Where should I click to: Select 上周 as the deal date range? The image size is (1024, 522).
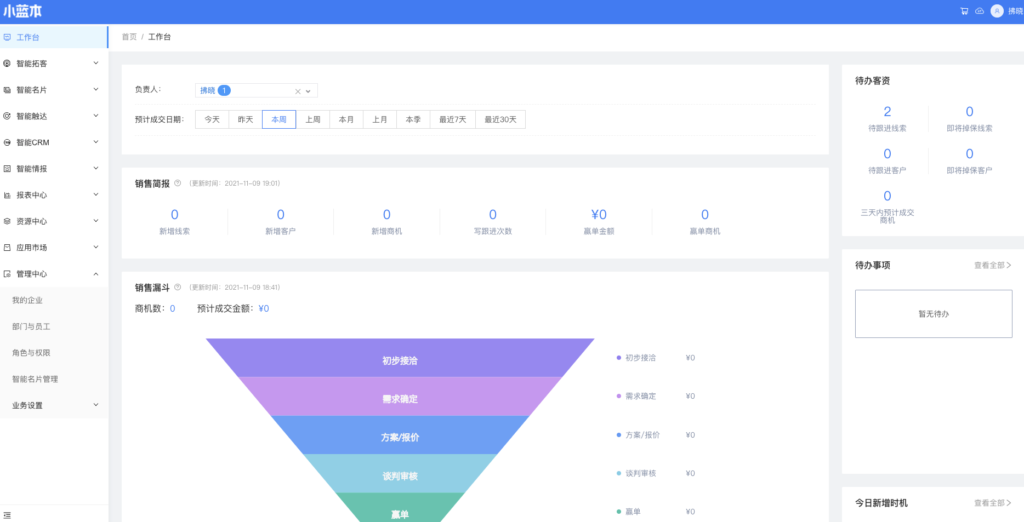313,119
